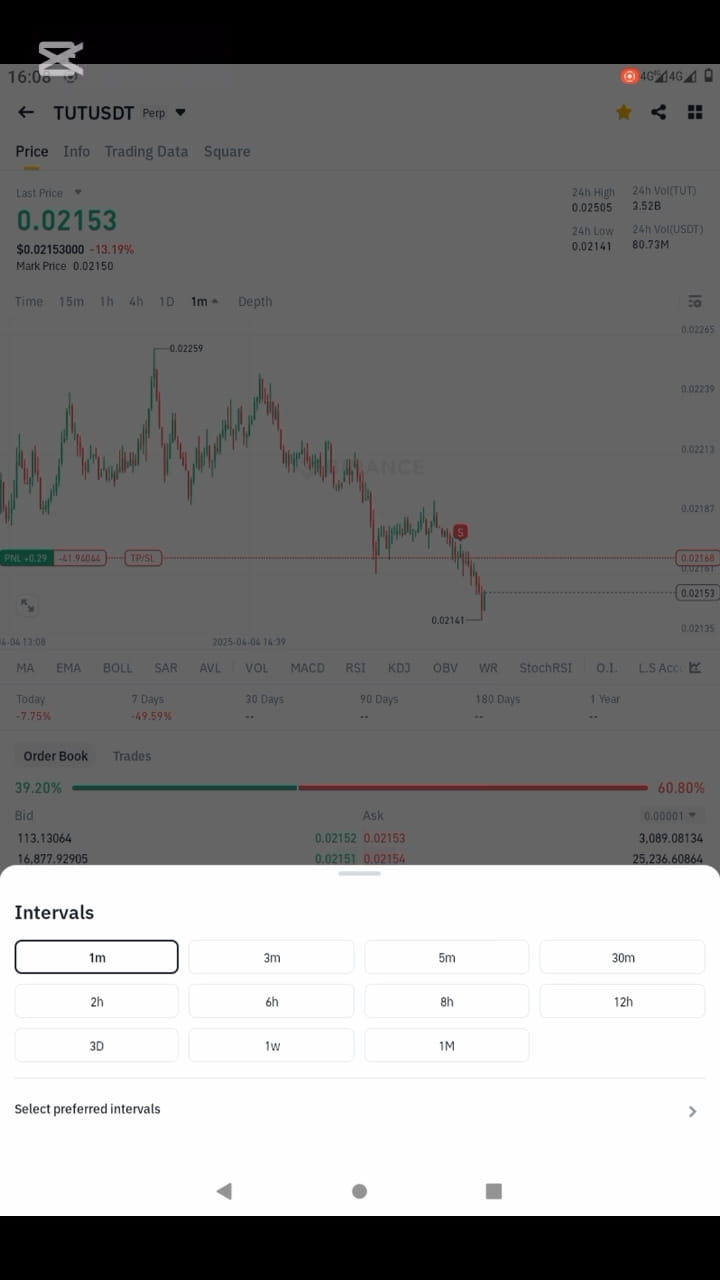Choose the 1w interval option
This screenshot has width=720, height=1280.
coord(272,1045)
